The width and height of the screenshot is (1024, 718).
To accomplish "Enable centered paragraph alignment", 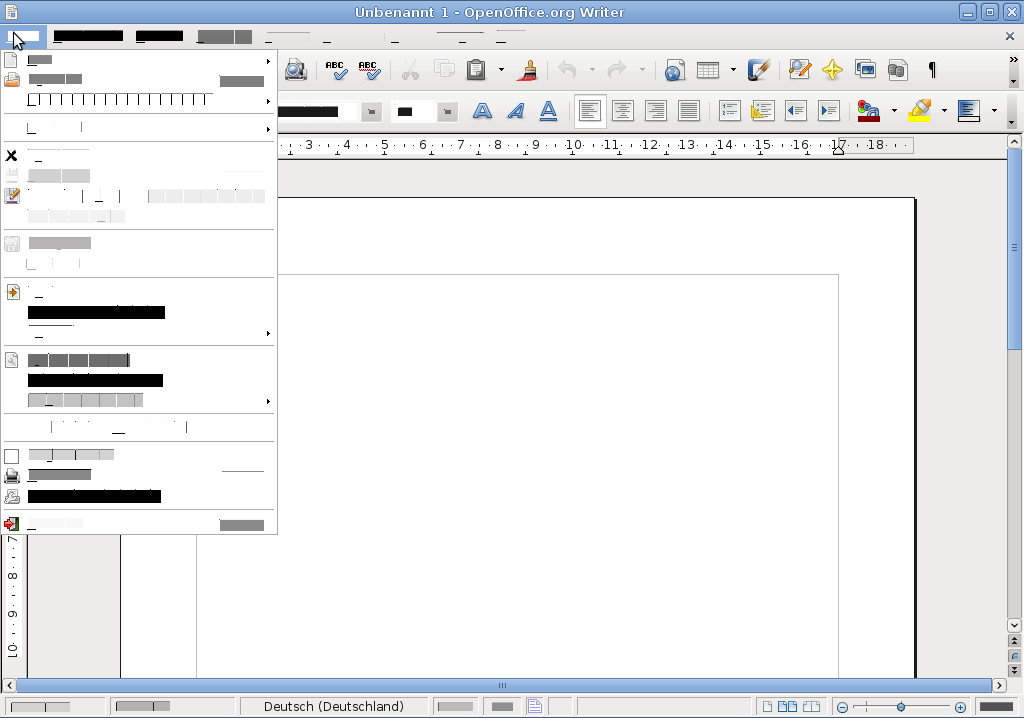I will pos(622,110).
